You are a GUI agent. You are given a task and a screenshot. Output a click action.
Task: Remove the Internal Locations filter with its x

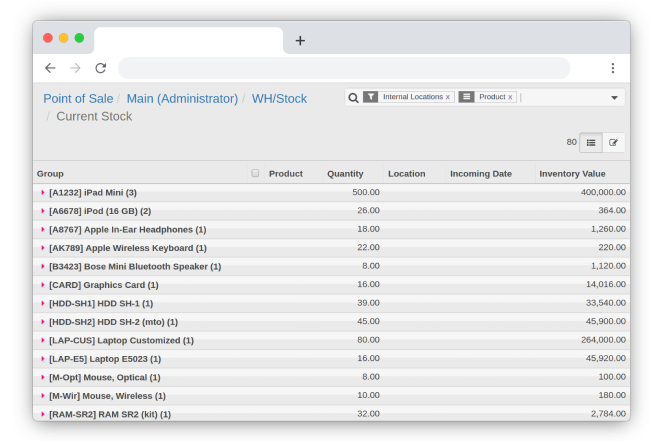point(447,97)
